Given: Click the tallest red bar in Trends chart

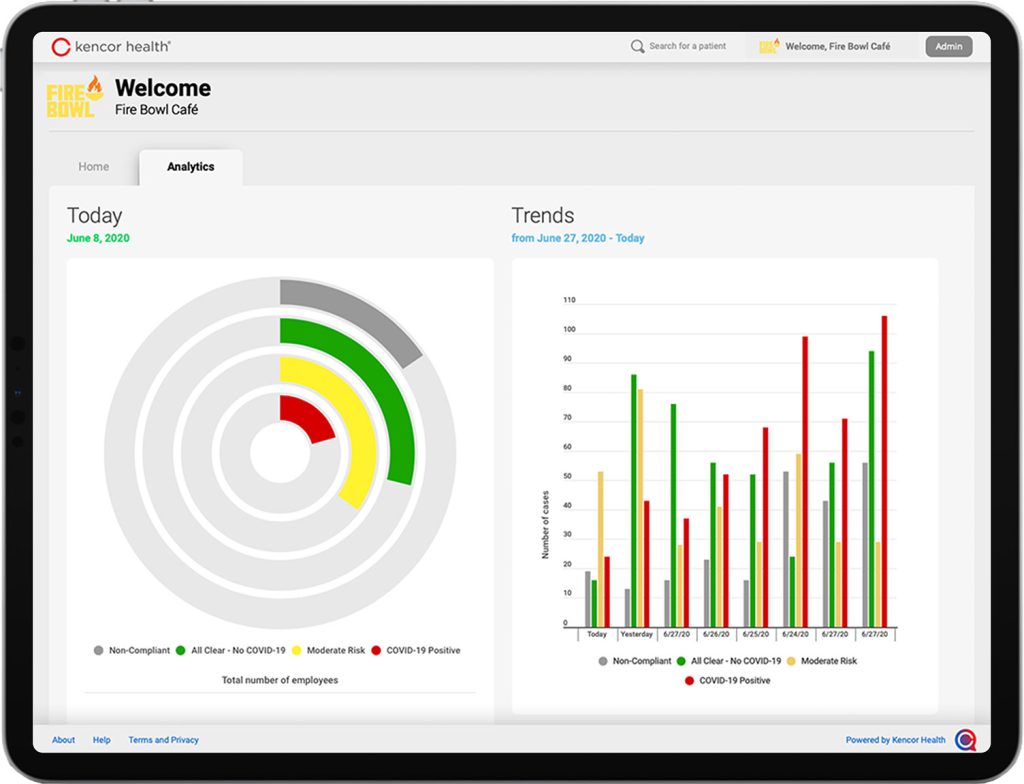Looking at the screenshot, I should (x=884, y=471).
